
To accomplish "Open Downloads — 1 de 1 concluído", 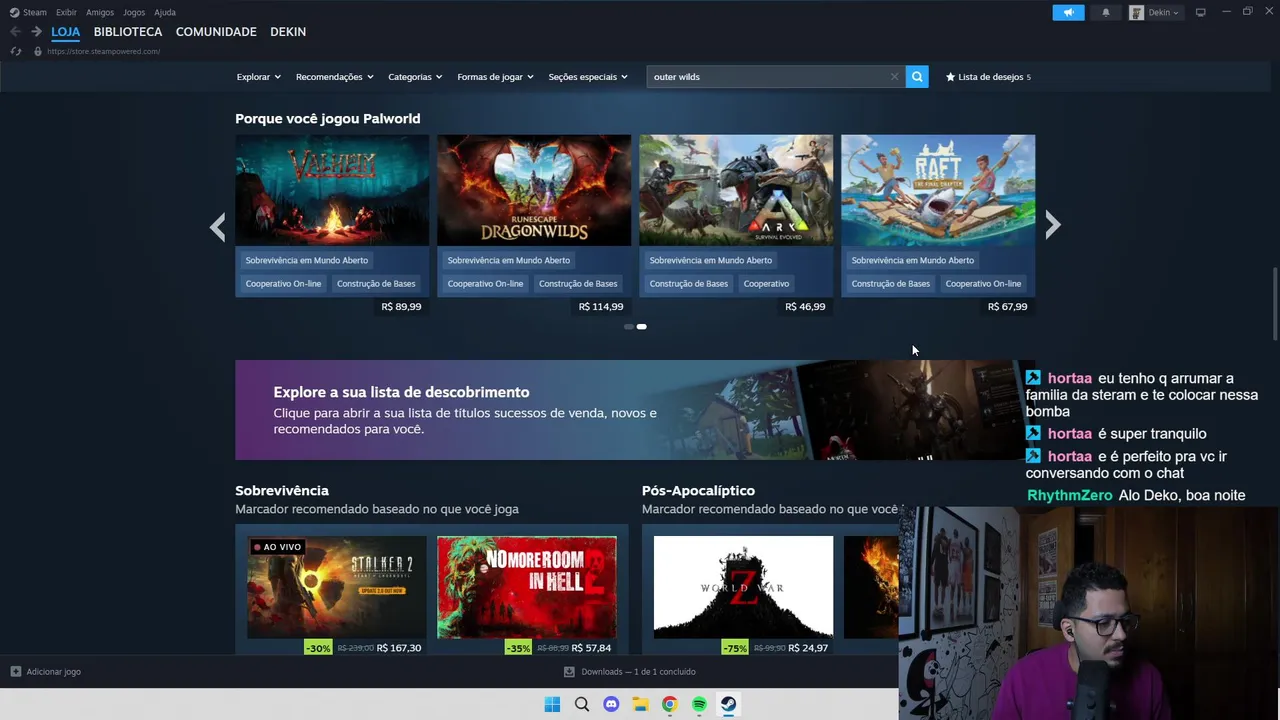I will pos(638,672).
